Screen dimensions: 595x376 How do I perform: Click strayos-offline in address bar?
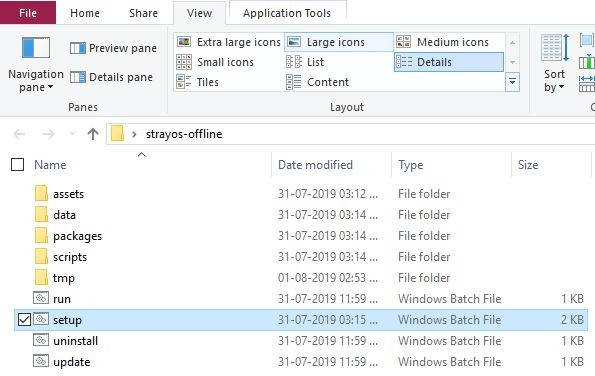click(x=184, y=134)
